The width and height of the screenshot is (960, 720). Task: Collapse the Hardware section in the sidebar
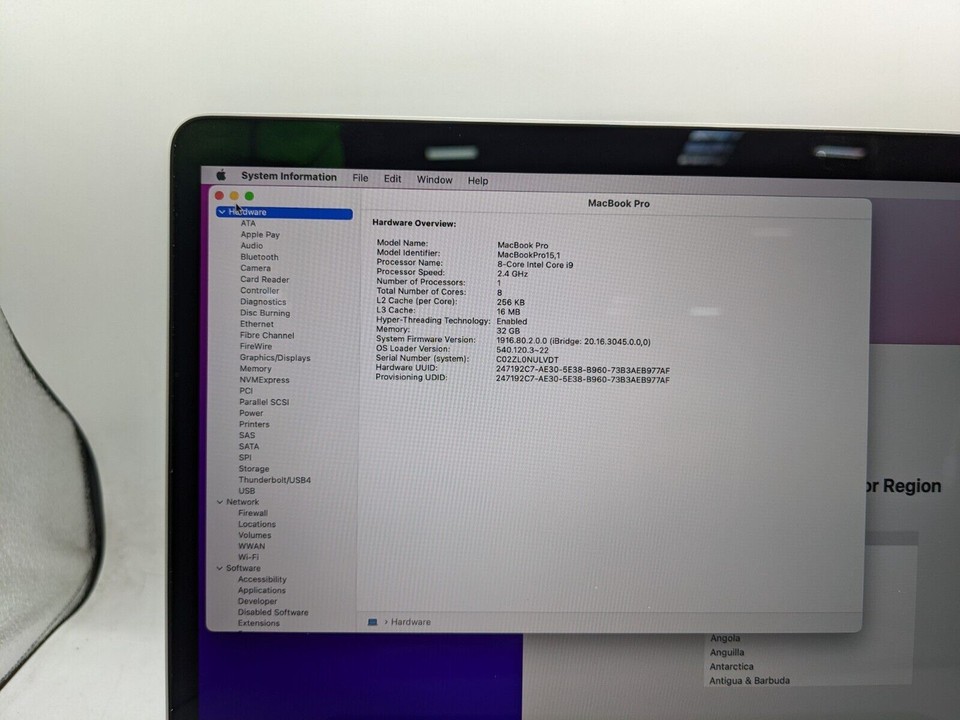pyautogui.click(x=221, y=212)
